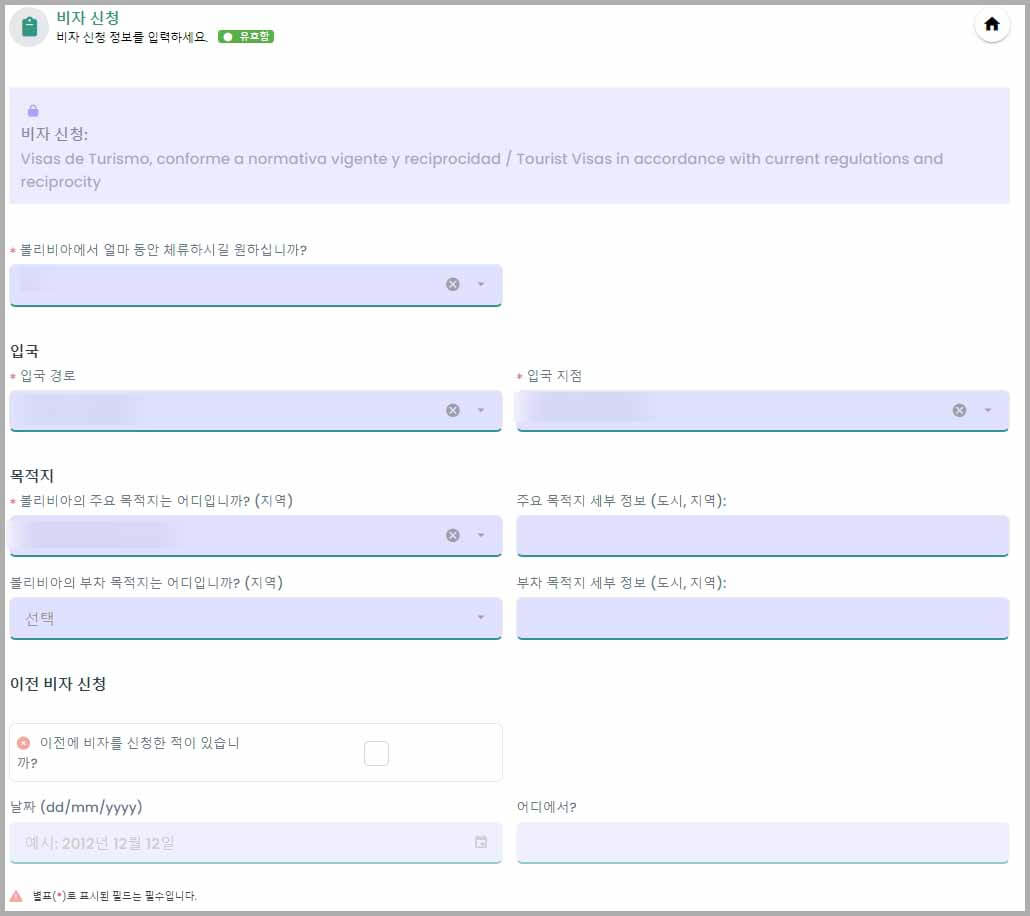Image resolution: width=1030 pixels, height=916 pixels.
Task: Click the home icon at top right
Action: pos(991,25)
